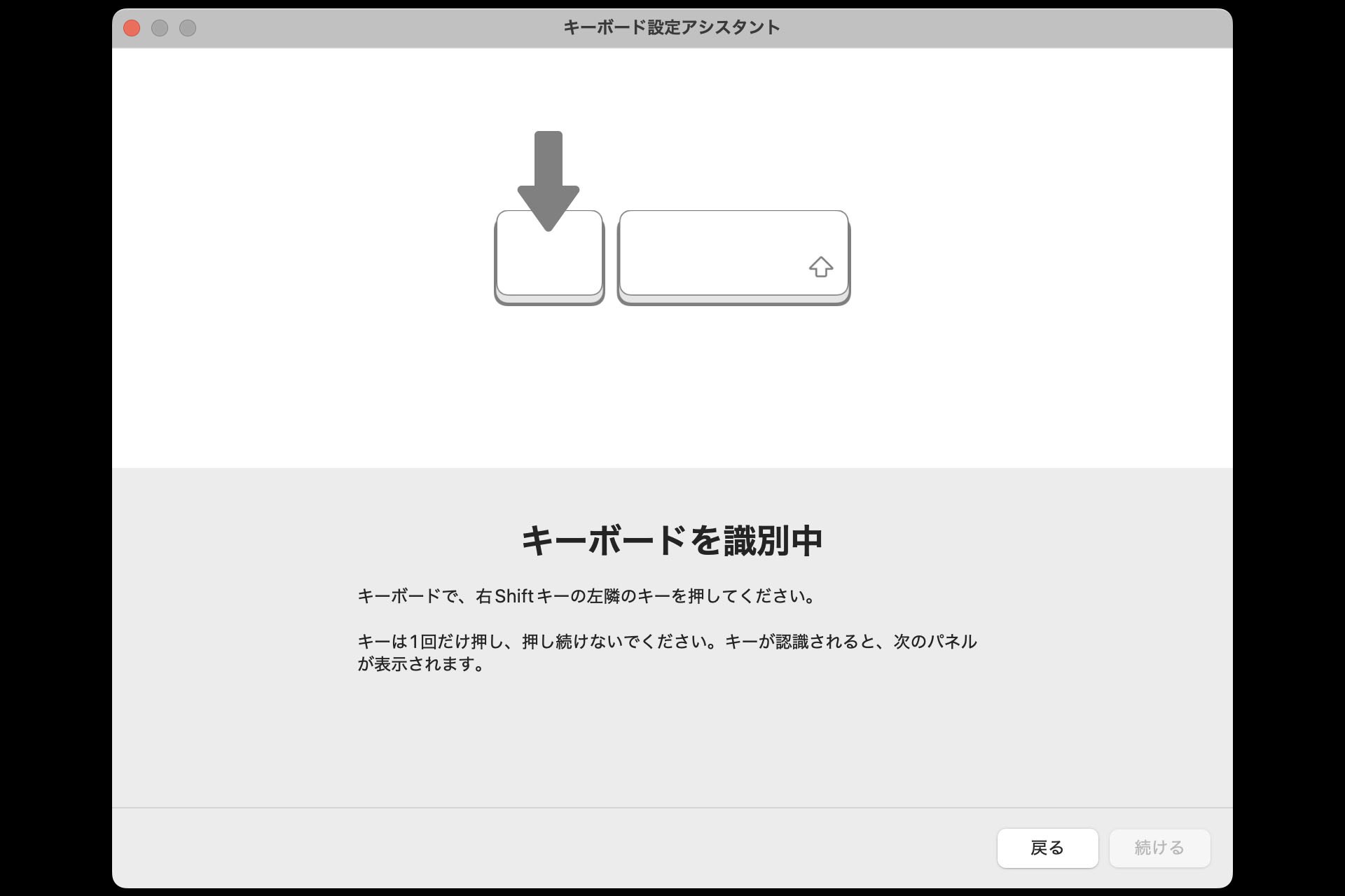Viewport: 1345px width, 896px height.
Task: Click the disabled gray minimize button
Action: pyautogui.click(x=160, y=28)
